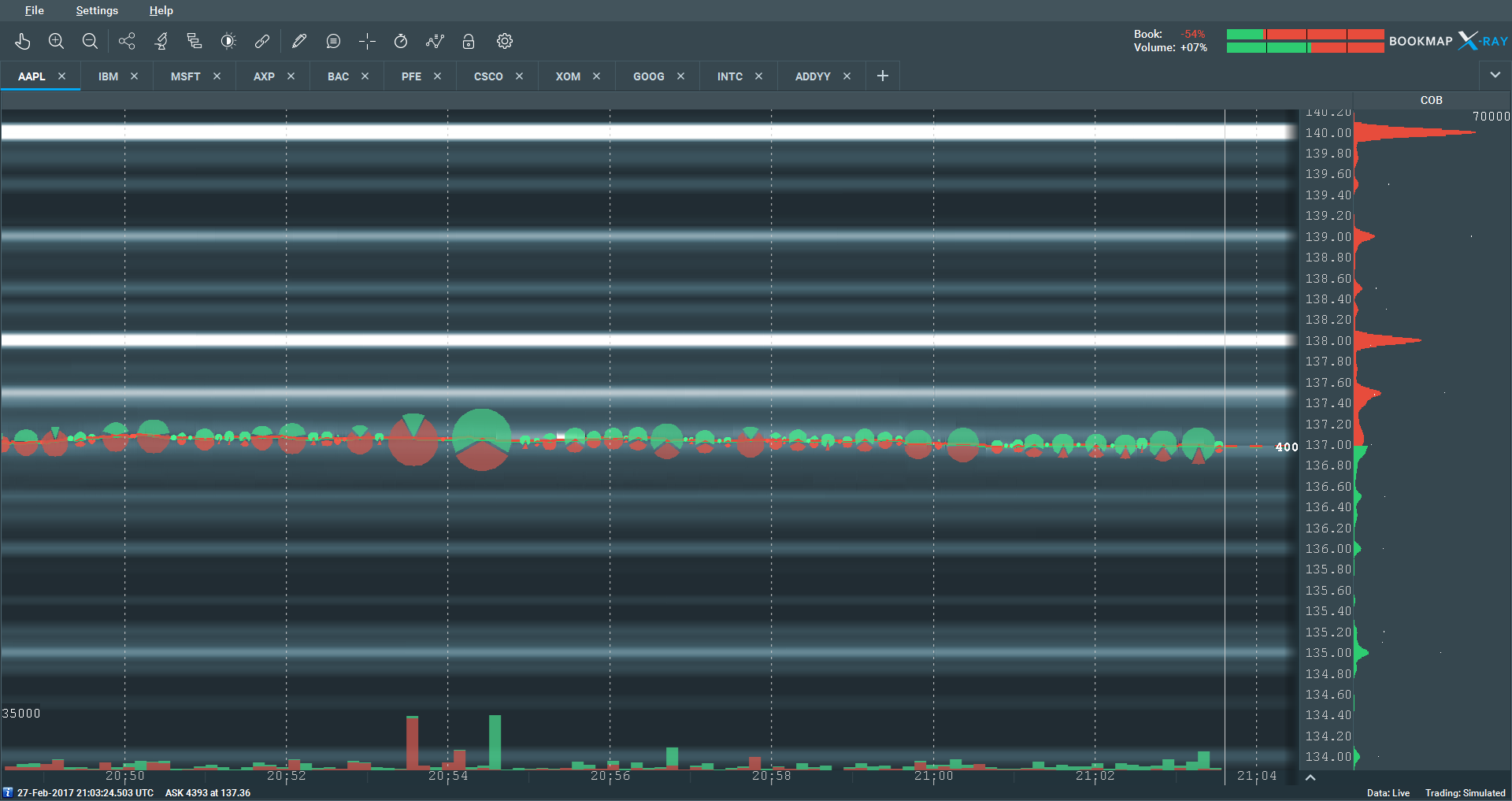Expand the bottom-right up chevron

click(x=1310, y=777)
